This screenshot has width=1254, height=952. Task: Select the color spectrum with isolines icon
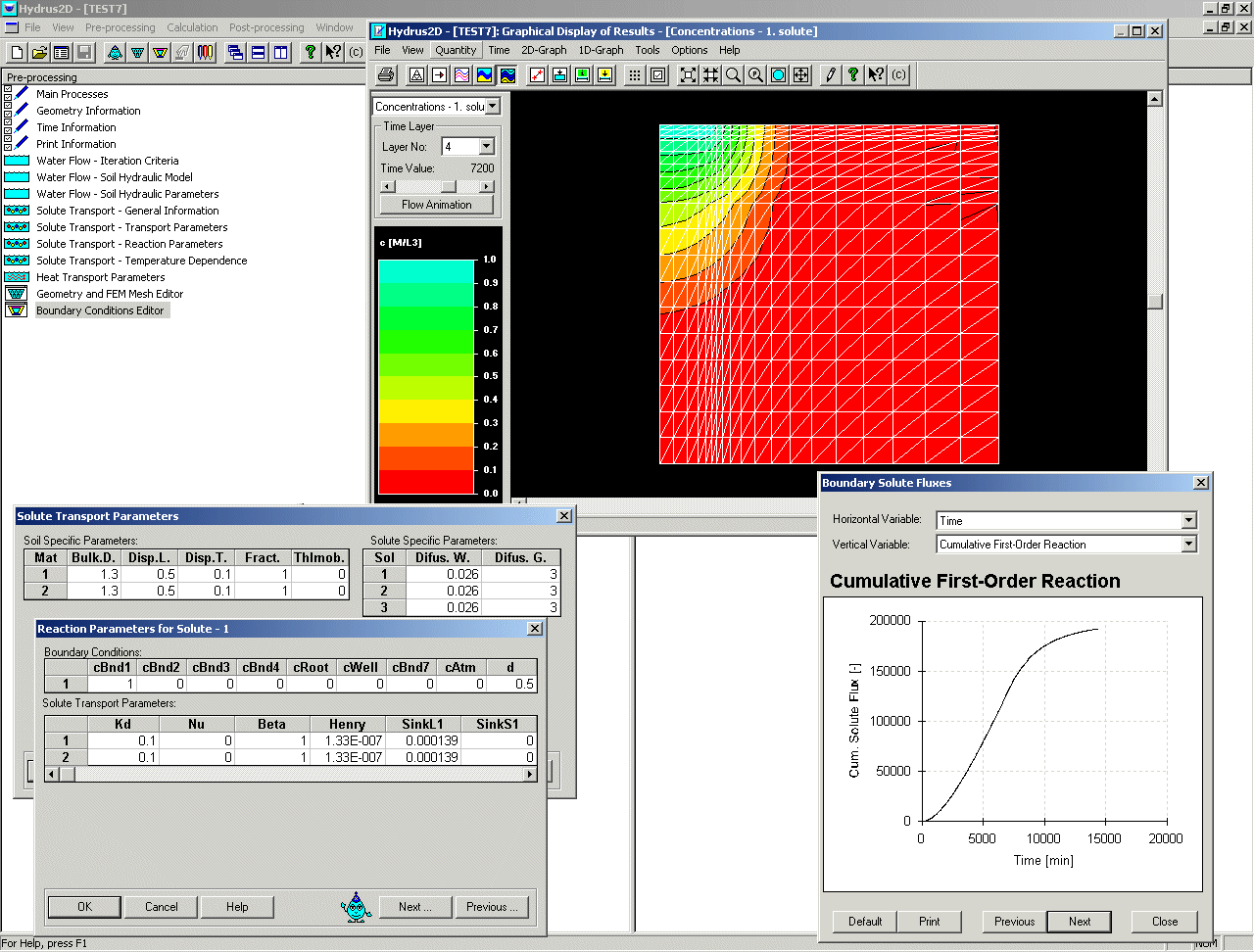(x=506, y=74)
